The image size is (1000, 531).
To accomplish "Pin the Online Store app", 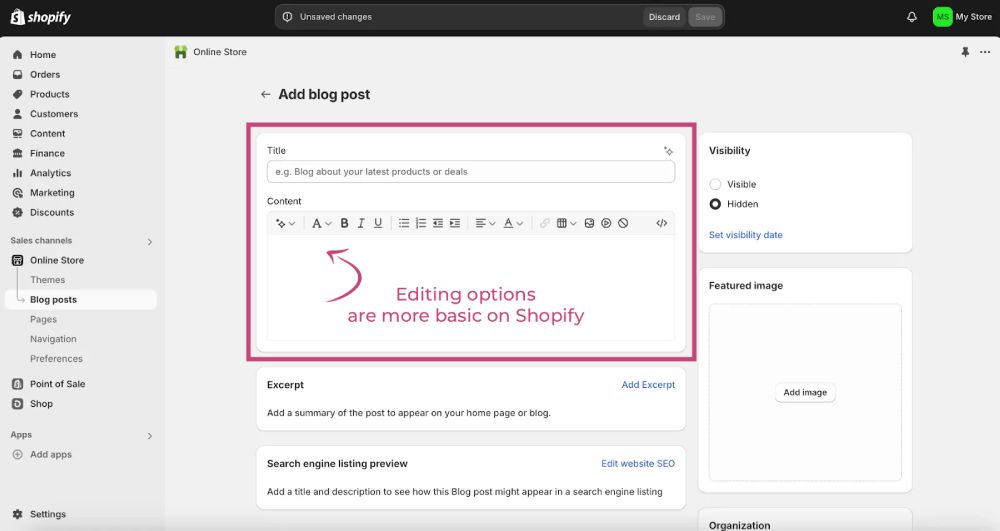I will (965, 52).
